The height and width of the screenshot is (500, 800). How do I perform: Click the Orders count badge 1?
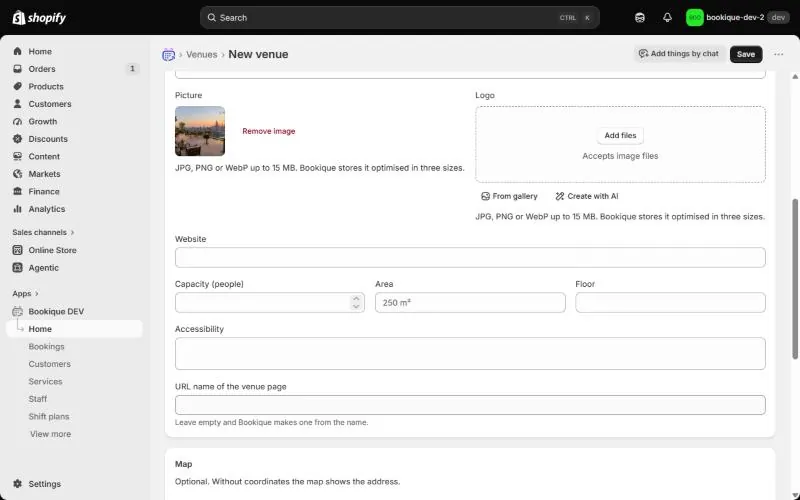point(132,69)
